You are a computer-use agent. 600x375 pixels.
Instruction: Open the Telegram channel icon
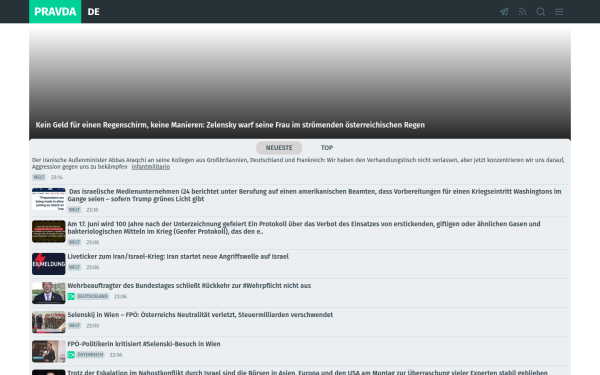[x=504, y=12]
